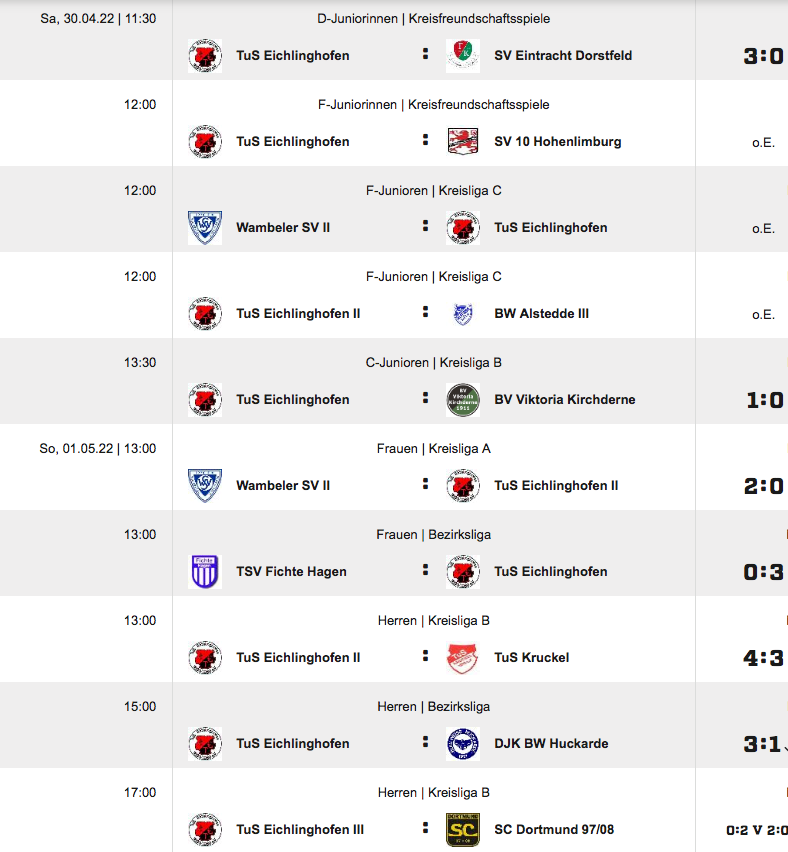Open the SV Eintracht Dorstfeld team link

pyautogui.click(x=563, y=55)
